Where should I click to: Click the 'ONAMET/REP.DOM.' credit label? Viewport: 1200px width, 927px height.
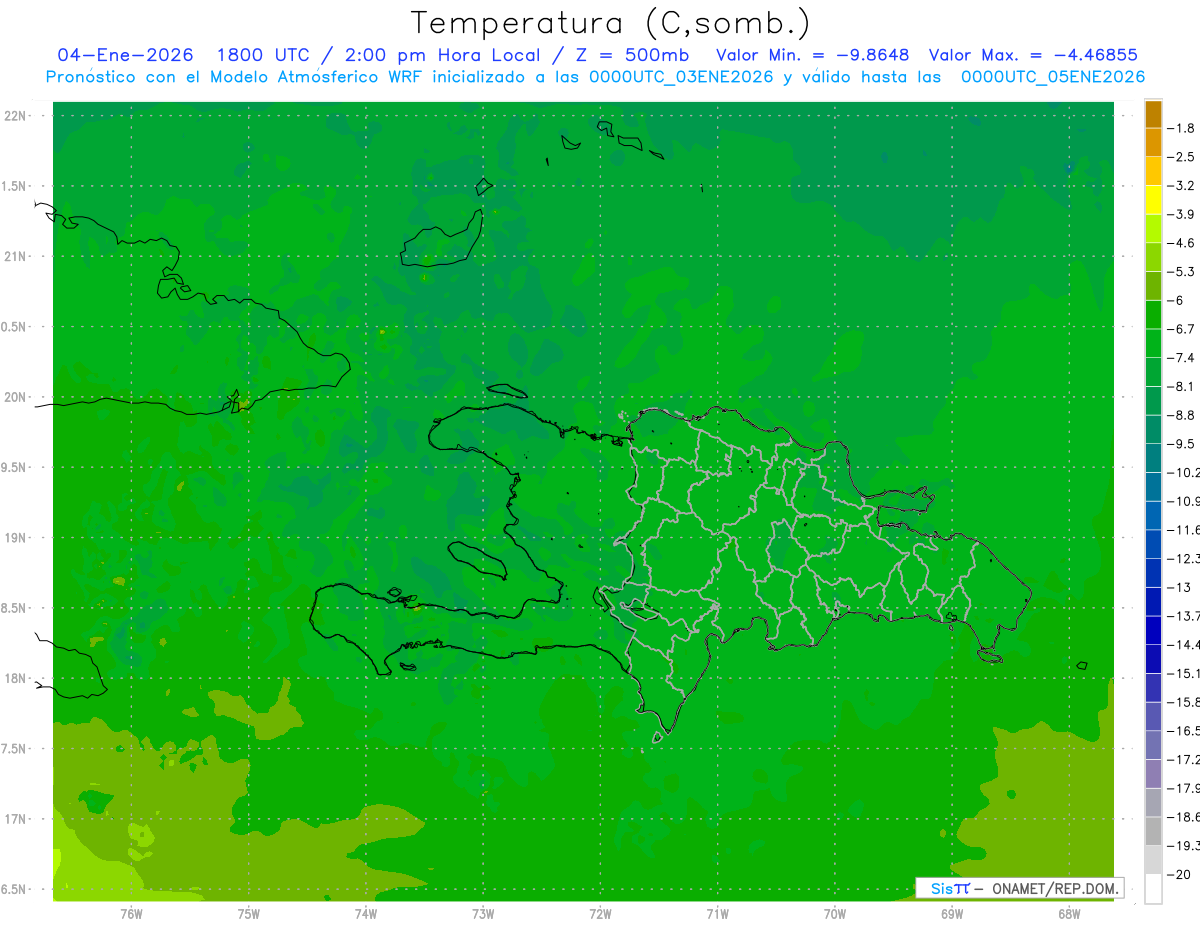coord(1055,888)
